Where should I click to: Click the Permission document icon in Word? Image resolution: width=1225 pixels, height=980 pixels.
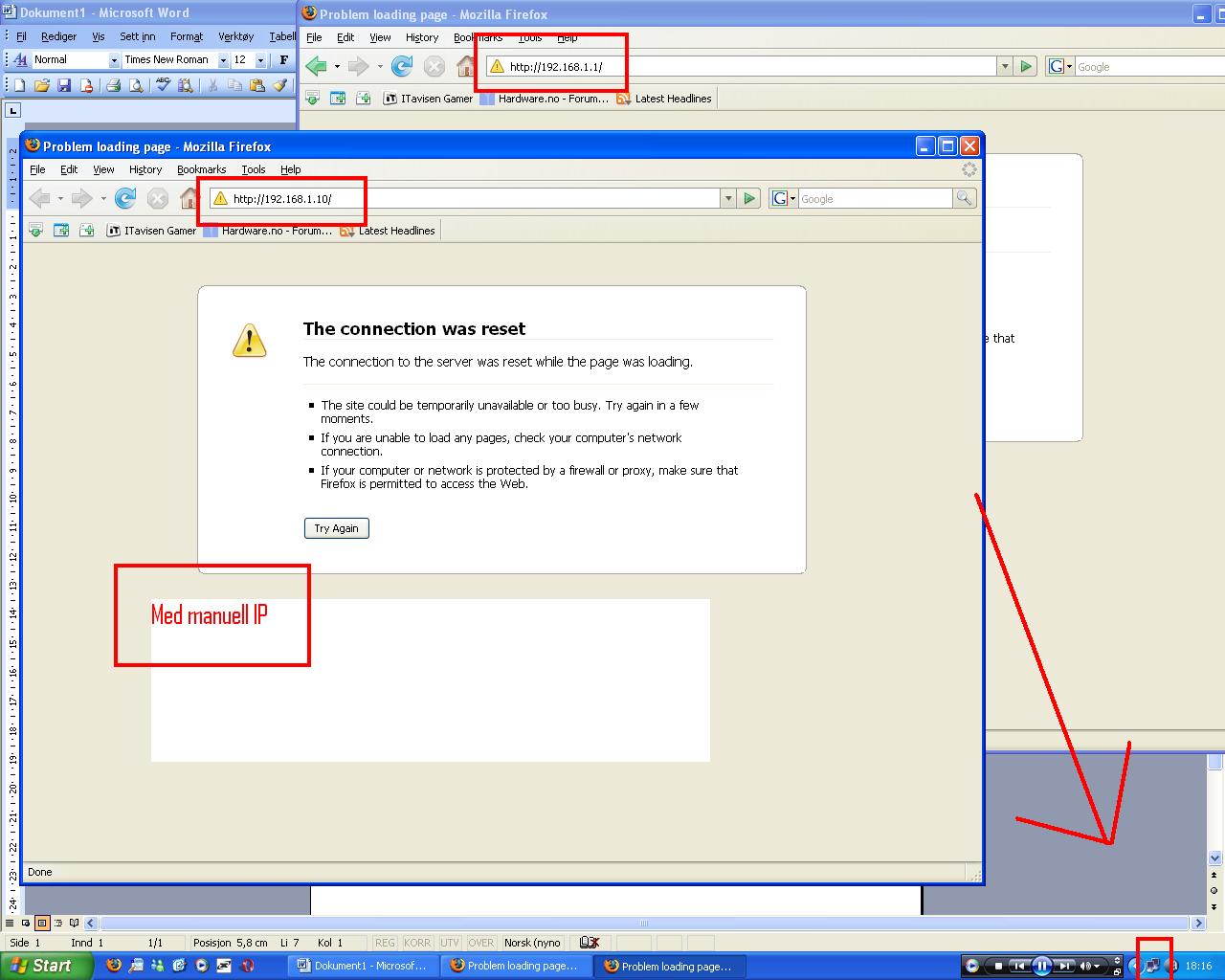(87, 85)
